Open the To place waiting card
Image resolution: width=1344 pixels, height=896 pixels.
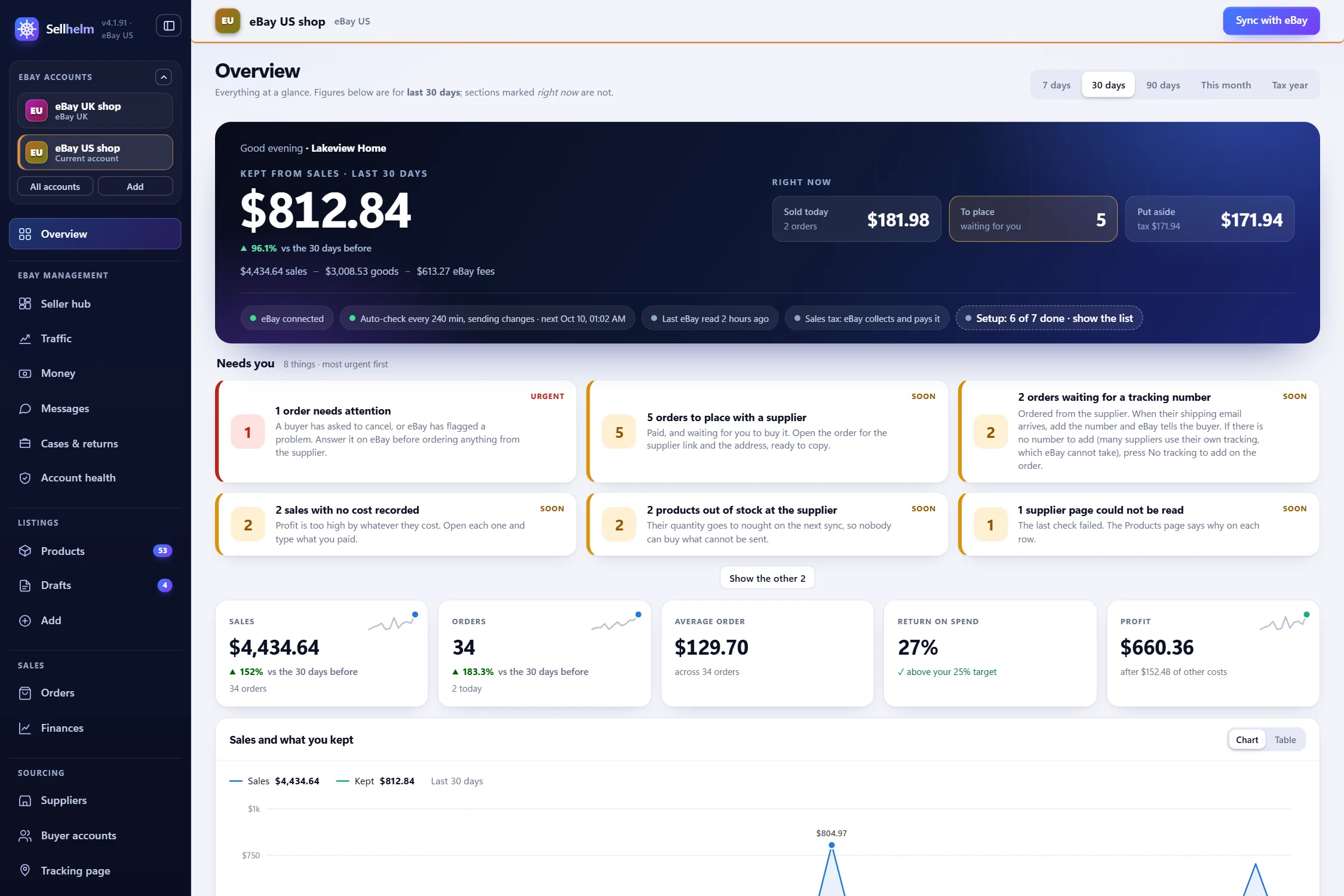pos(1033,219)
